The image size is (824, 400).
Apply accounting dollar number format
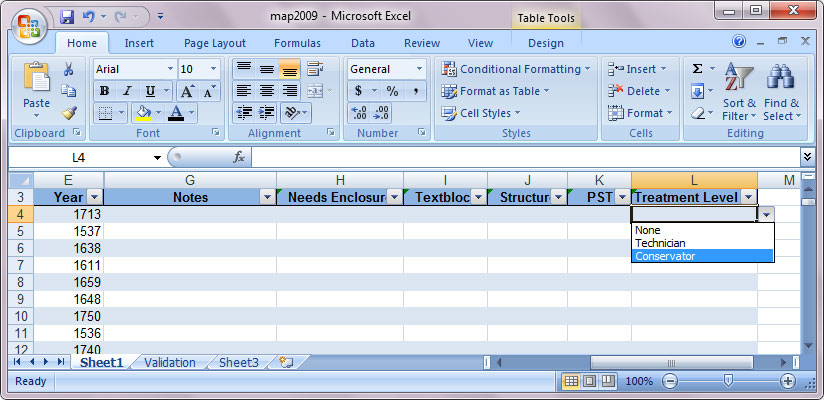pyautogui.click(x=358, y=91)
